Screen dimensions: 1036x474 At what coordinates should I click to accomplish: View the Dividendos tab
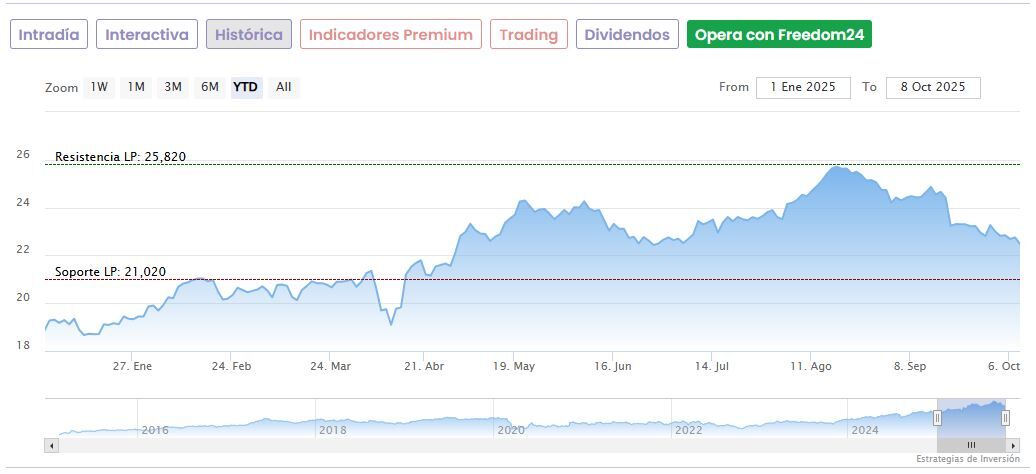[x=627, y=35]
